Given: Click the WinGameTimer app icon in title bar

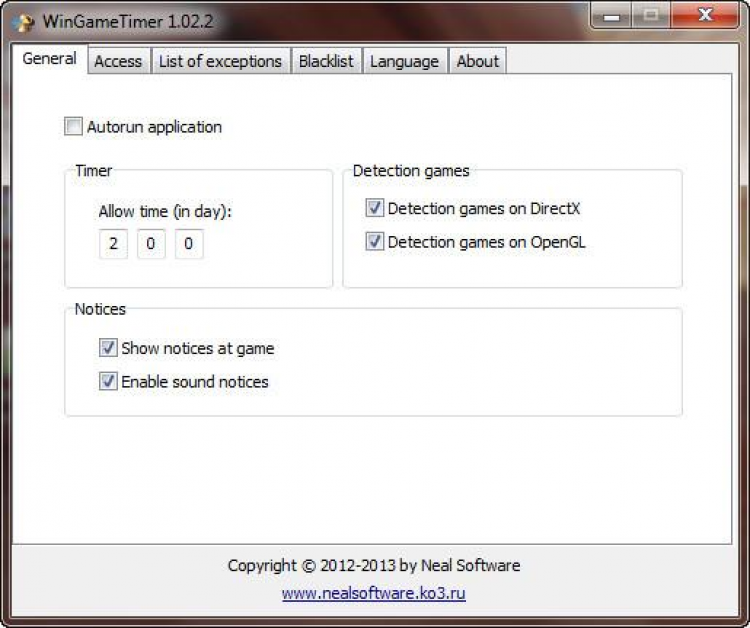Looking at the screenshot, I should click(x=22, y=22).
